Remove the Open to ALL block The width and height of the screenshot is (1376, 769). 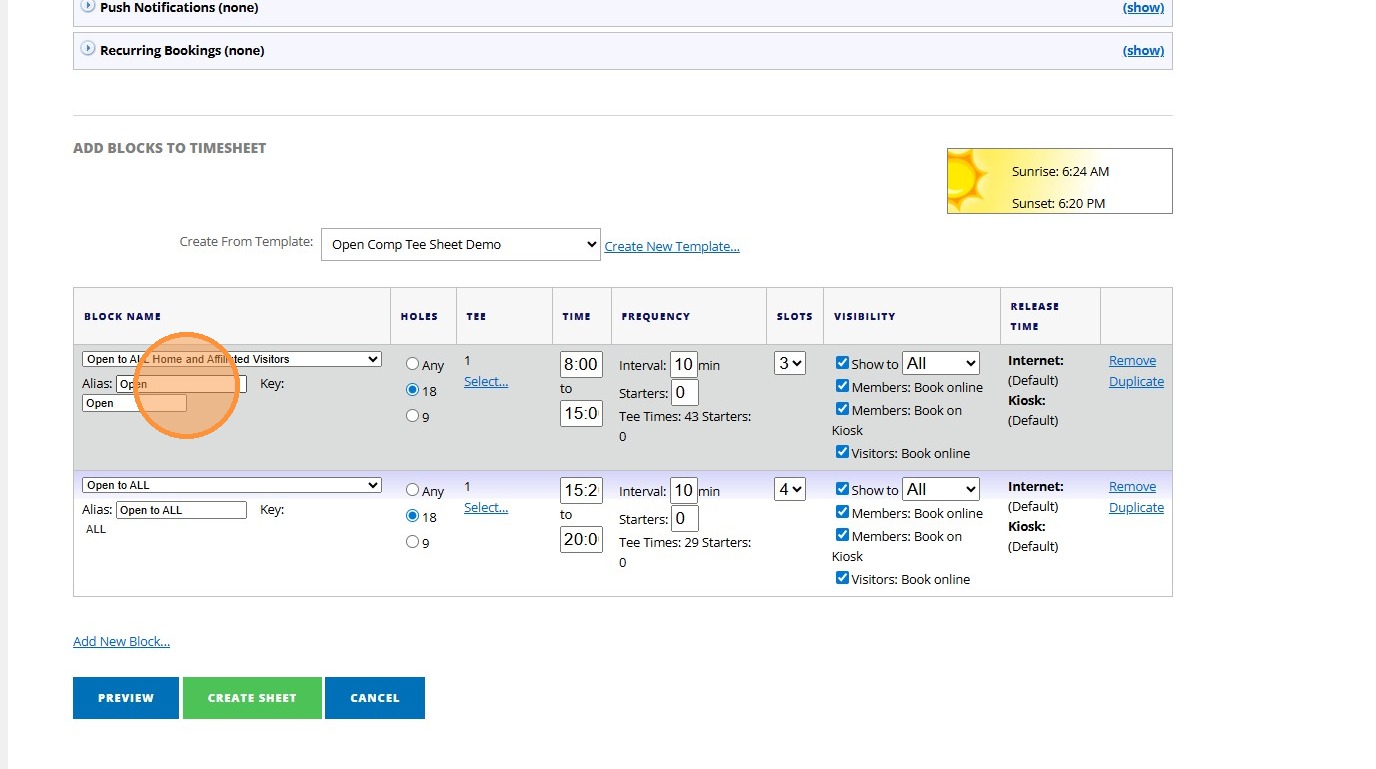point(1132,487)
